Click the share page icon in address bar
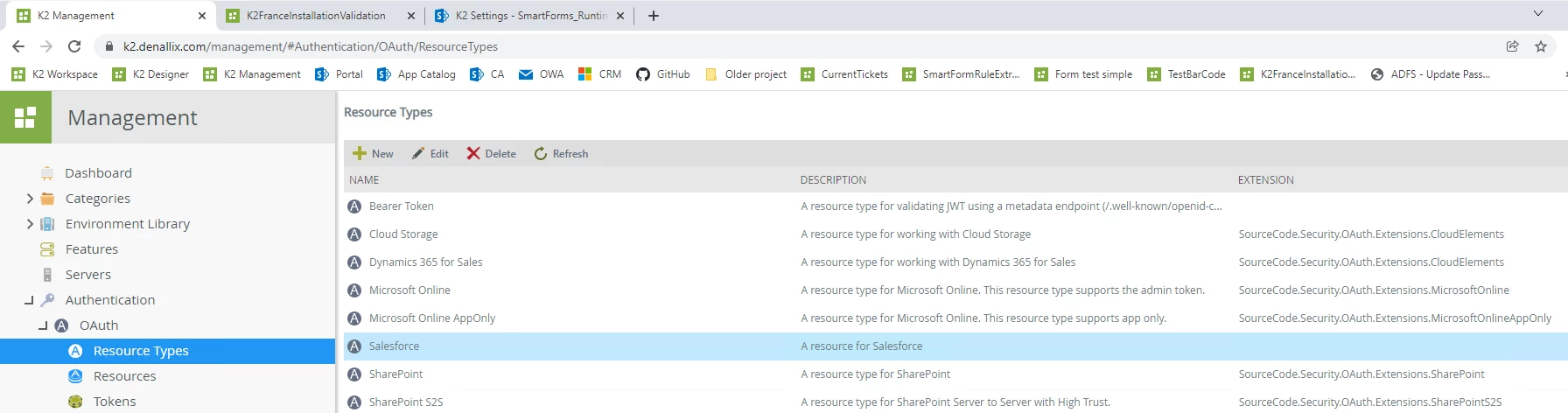 coord(1512,46)
